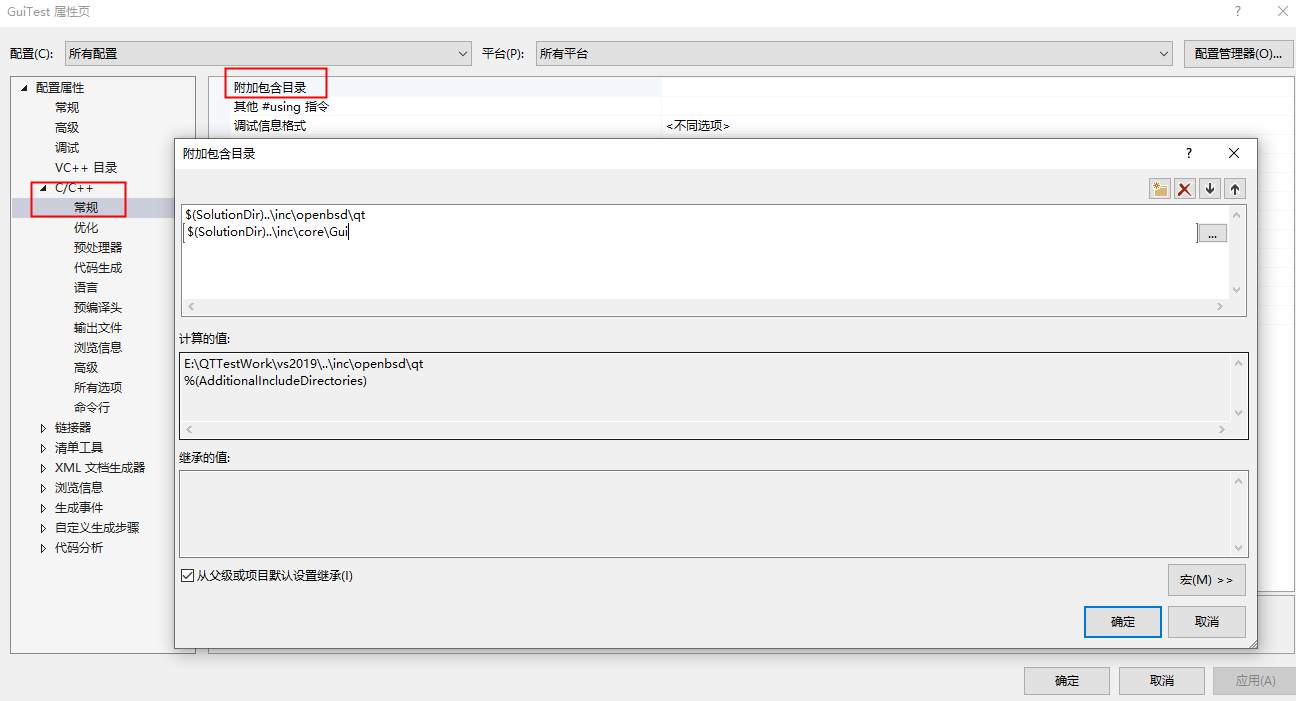
Task: Click the inherited values scrollbar up arrow
Action: [1239, 481]
